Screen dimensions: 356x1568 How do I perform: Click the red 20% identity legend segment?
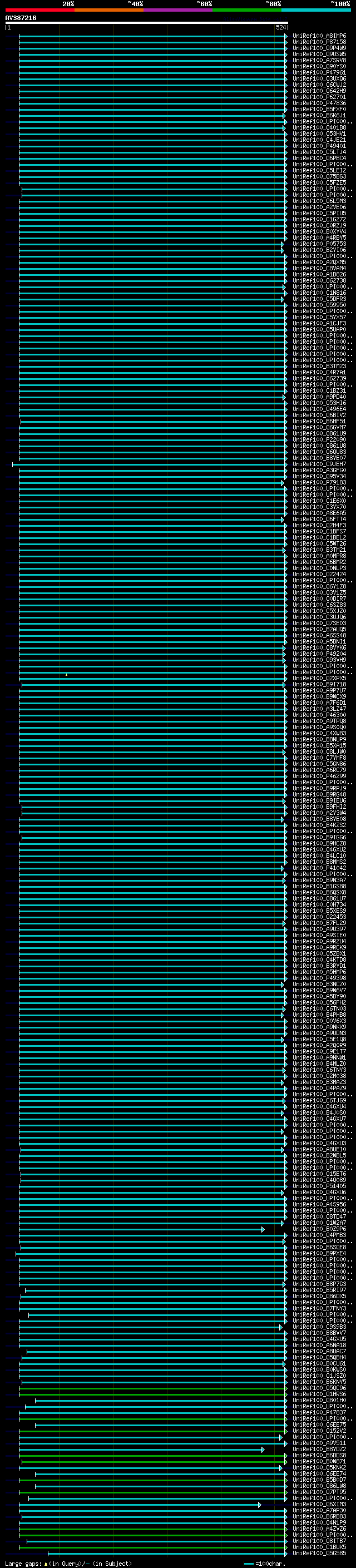[x=39, y=10]
